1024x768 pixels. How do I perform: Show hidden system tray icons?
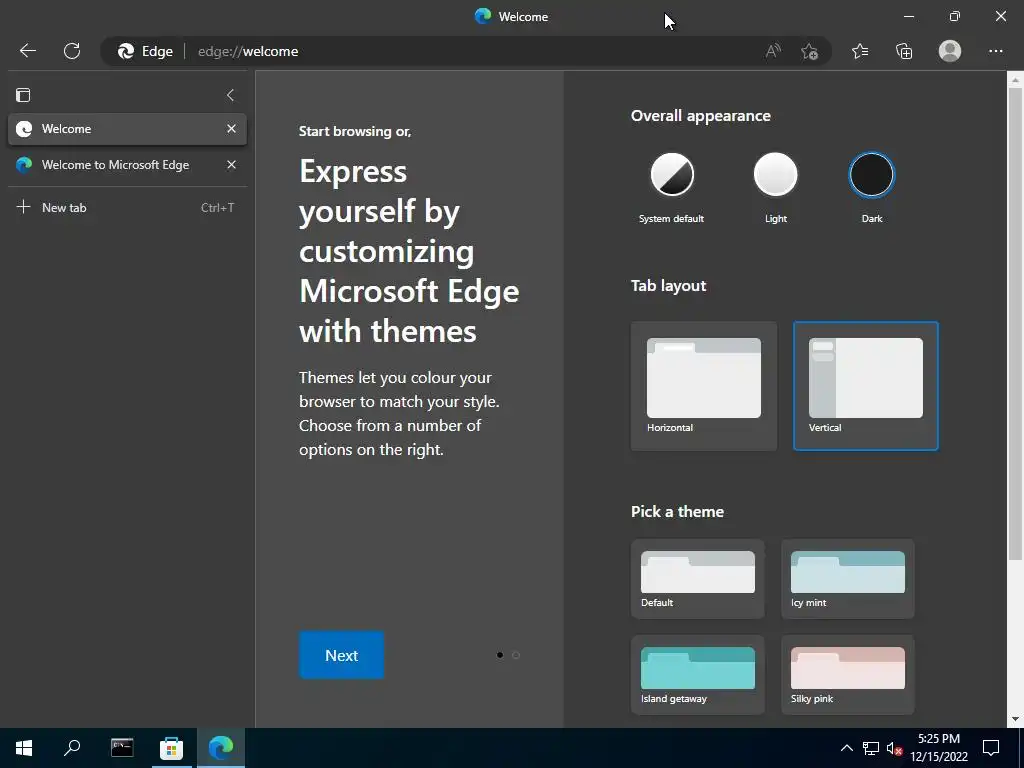coord(846,748)
